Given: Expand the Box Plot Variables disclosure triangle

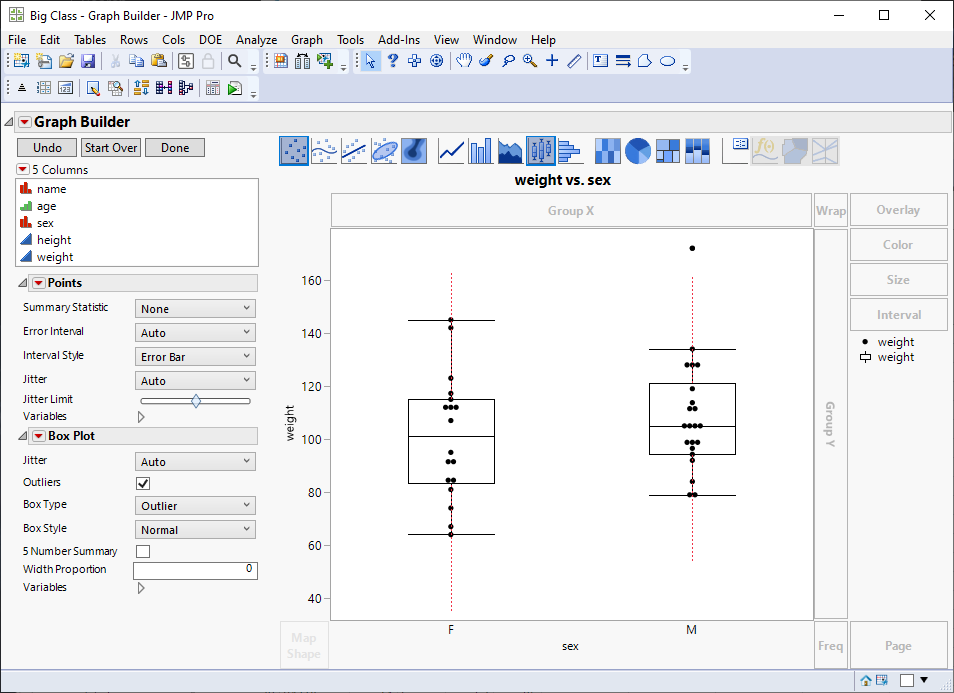Looking at the screenshot, I should point(140,588).
